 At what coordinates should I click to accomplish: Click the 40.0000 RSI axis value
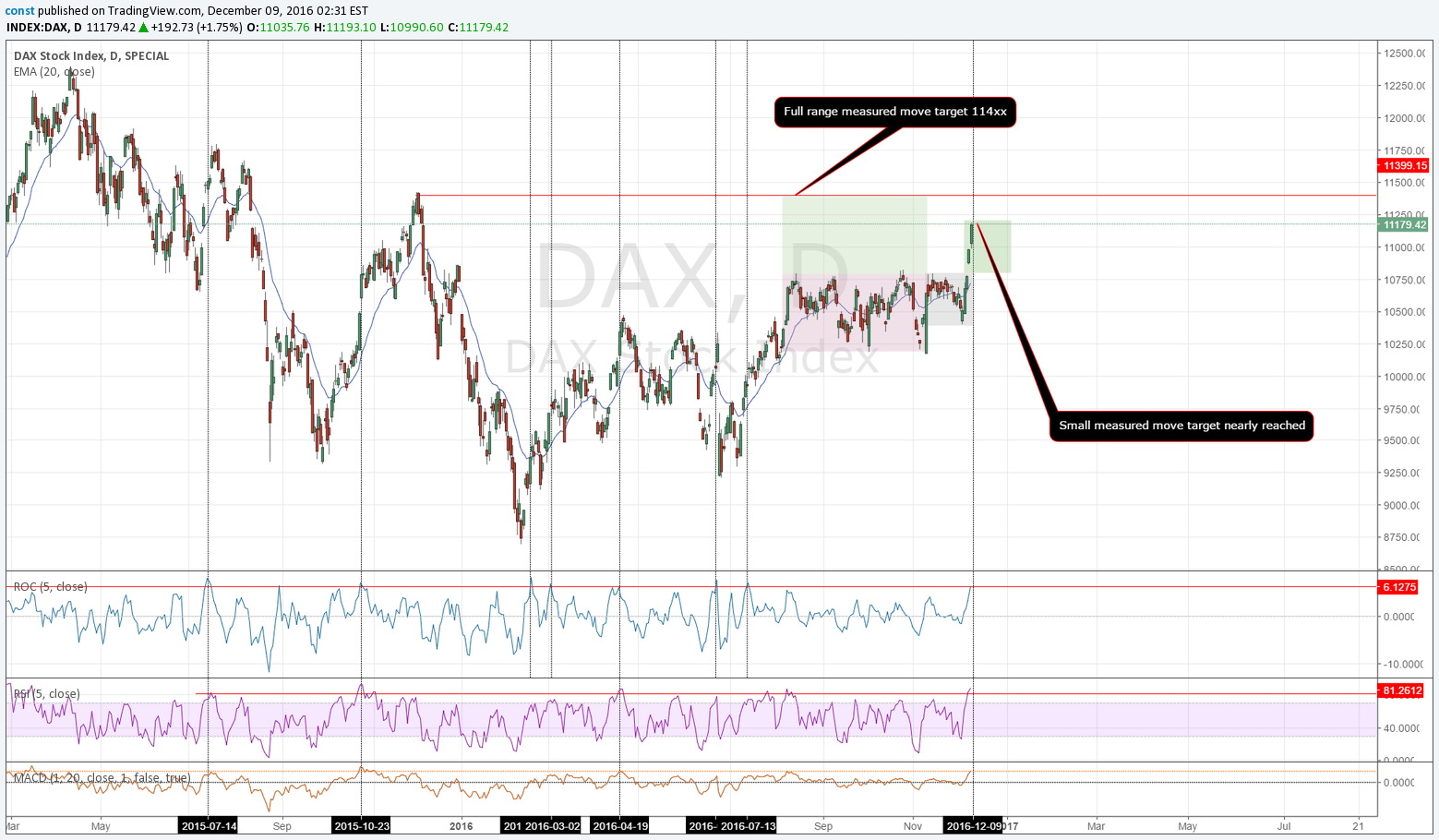[1401, 728]
